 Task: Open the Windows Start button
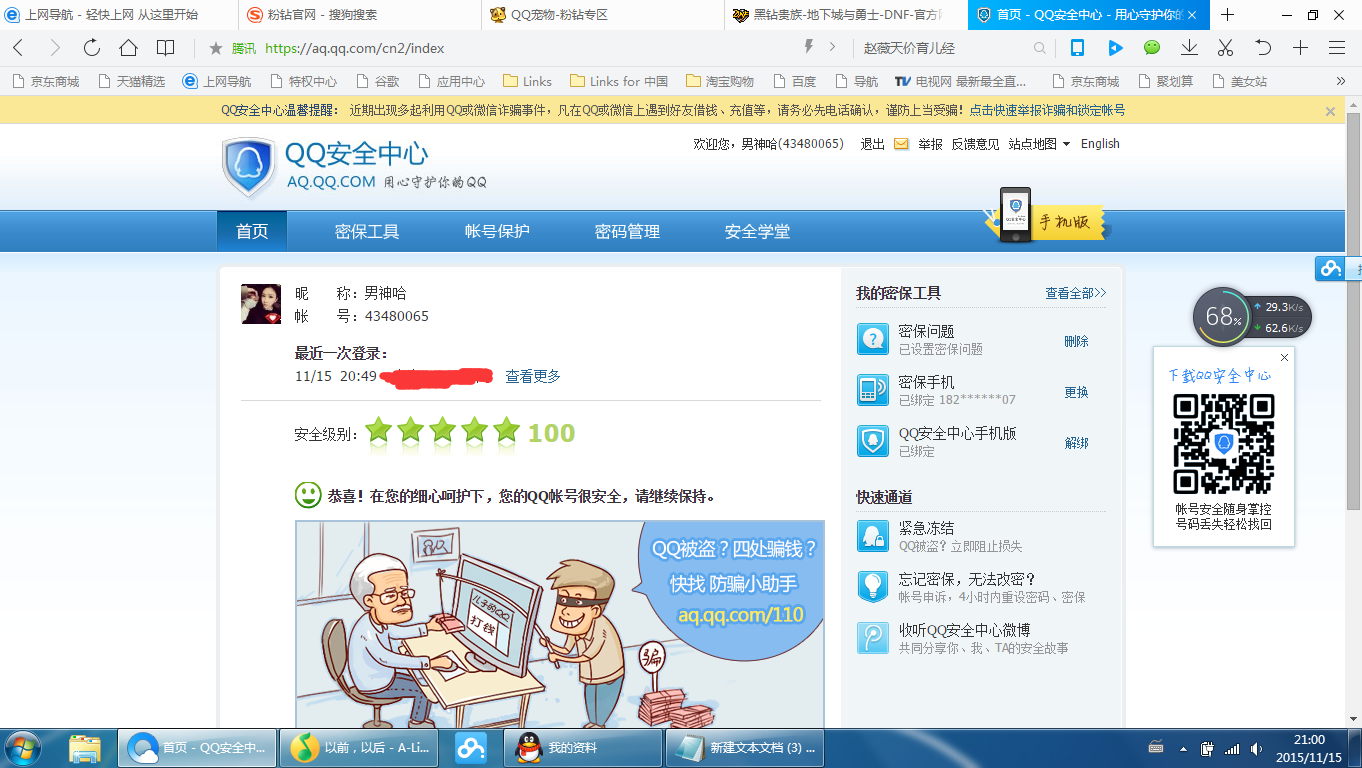pyautogui.click(x=23, y=748)
